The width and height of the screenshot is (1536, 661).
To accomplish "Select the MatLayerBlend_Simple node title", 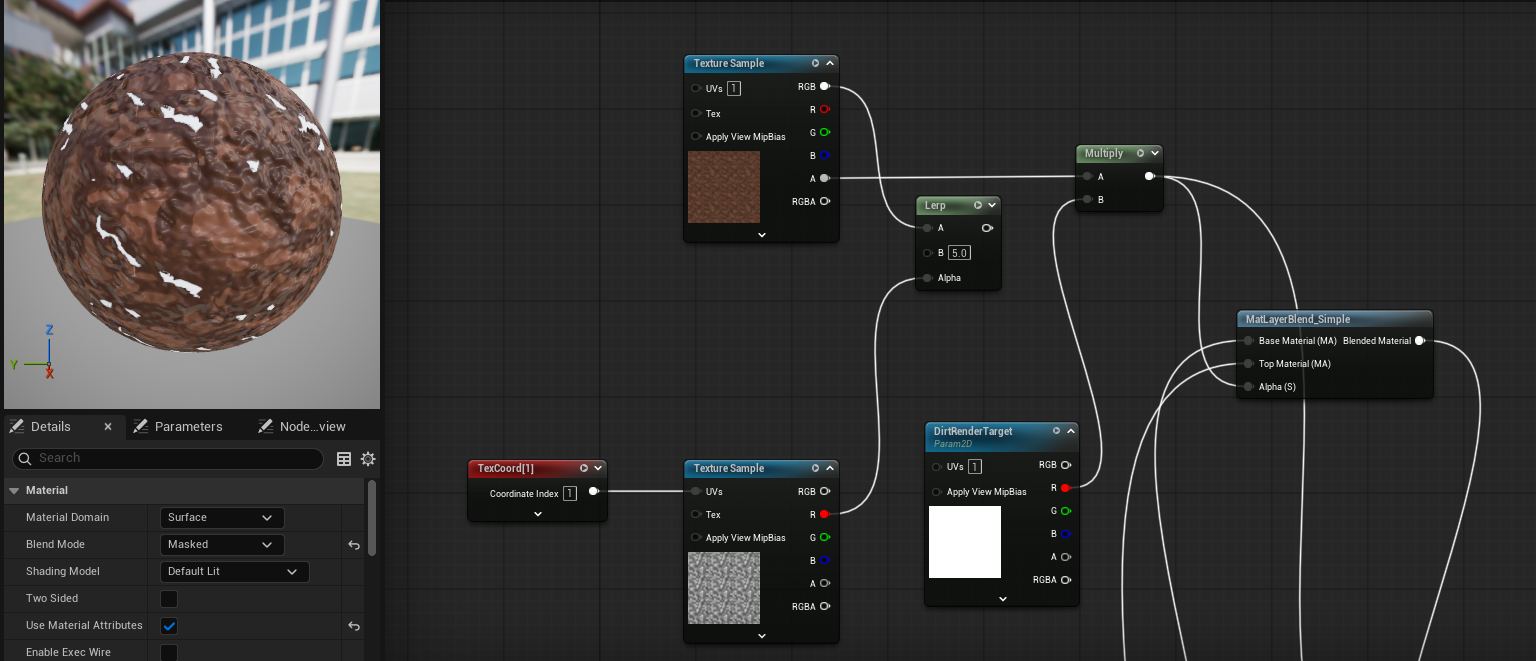I will [1297, 319].
